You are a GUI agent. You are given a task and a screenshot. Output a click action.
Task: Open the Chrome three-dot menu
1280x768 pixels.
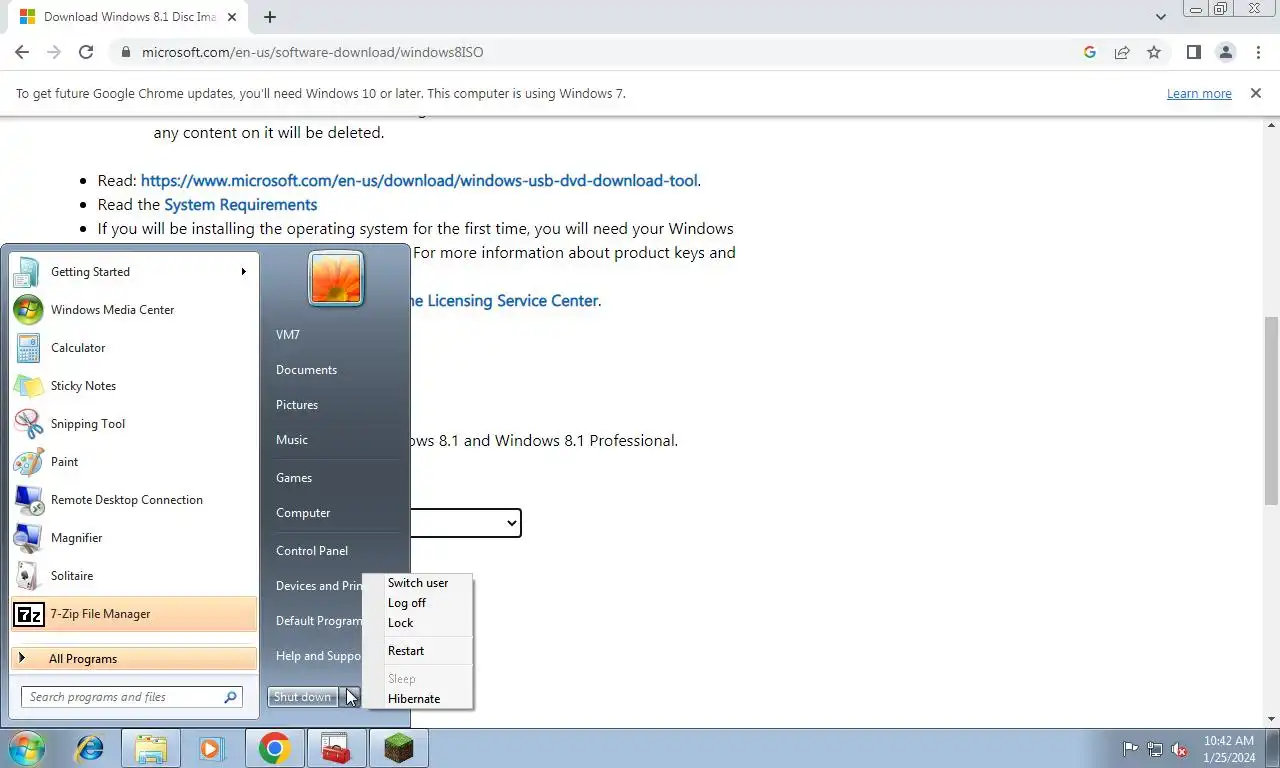pos(1257,52)
